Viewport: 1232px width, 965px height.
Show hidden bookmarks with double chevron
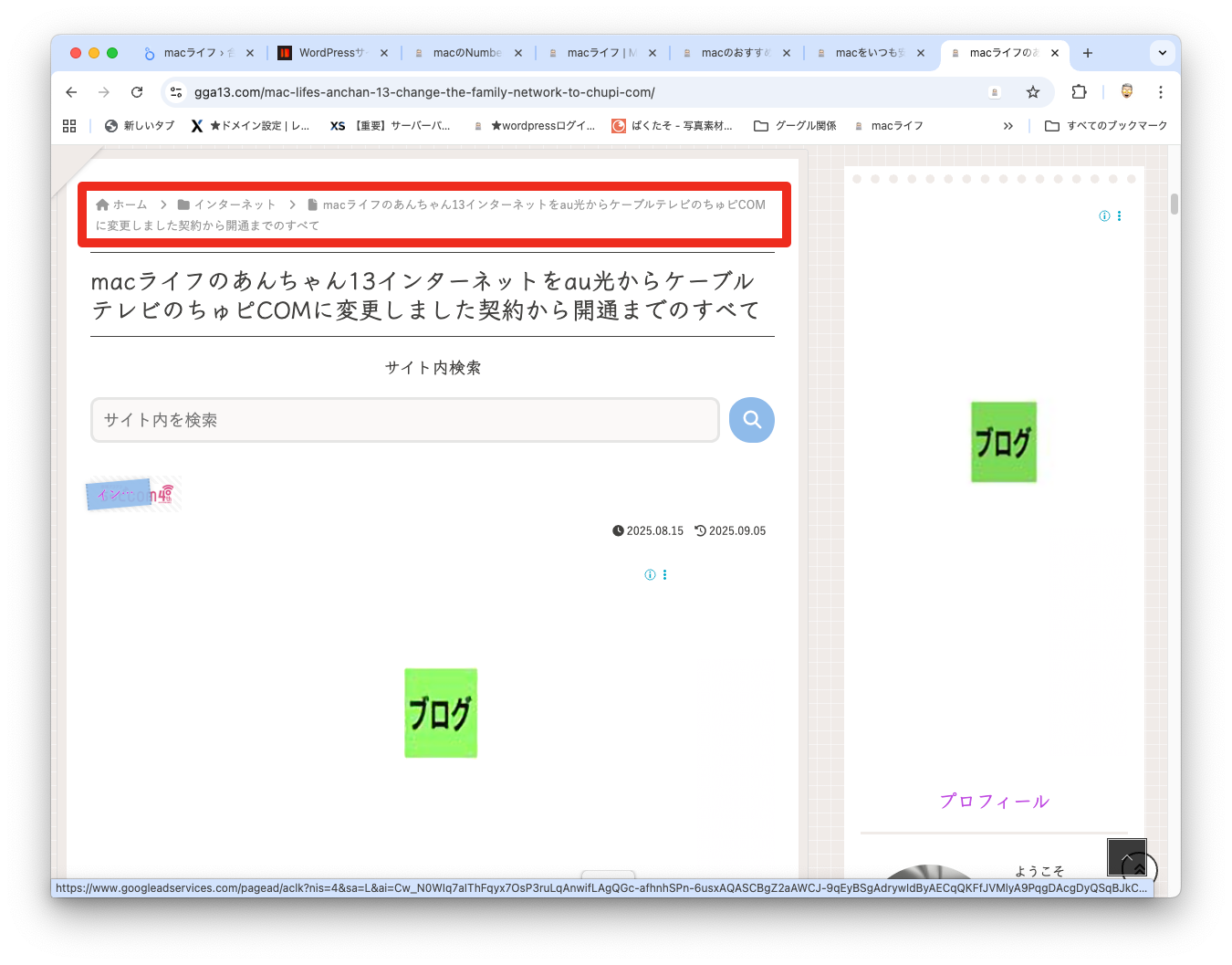pyautogui.click(x=1008, y=126)
